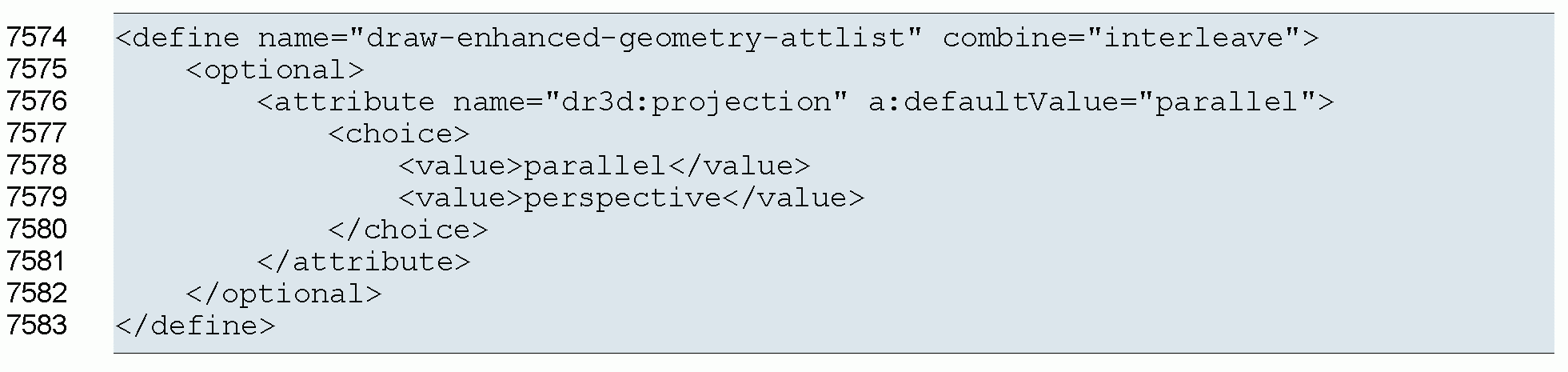Click line number 7577
The width and height of the screenshot is (1568, 372).
[x=37, y=134]
